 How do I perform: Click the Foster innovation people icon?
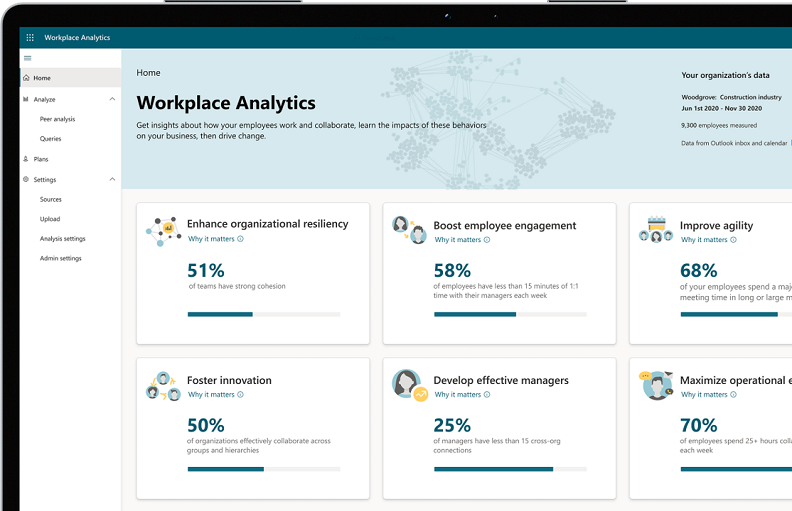tap(163, 386)
